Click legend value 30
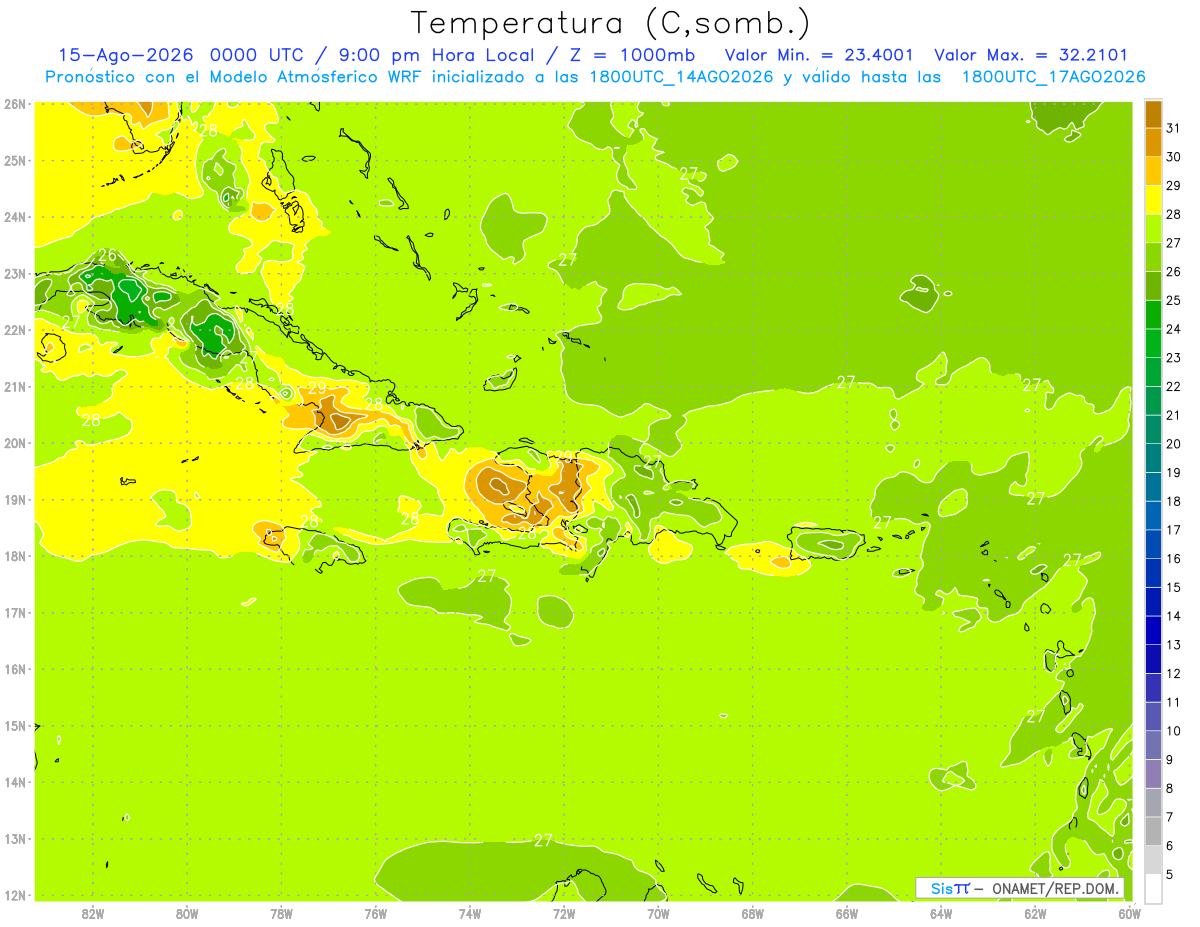This screenshot has height=927, width=1200. click(x=1173, y=157)
